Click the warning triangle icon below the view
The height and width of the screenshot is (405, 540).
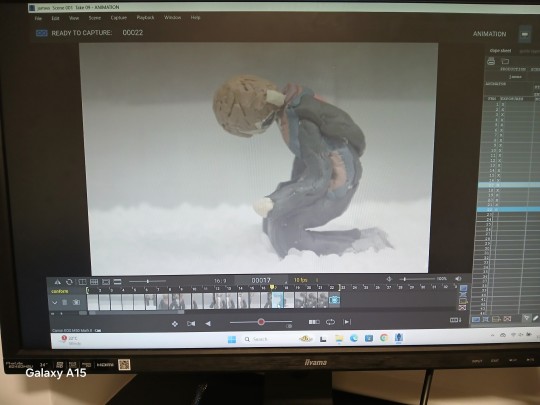tap(58, 282)
